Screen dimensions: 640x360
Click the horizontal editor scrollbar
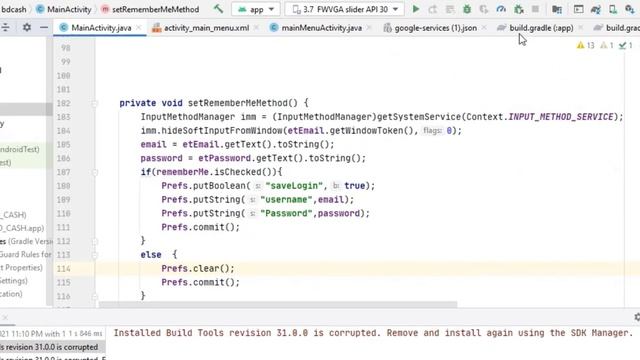pos(278,304)
